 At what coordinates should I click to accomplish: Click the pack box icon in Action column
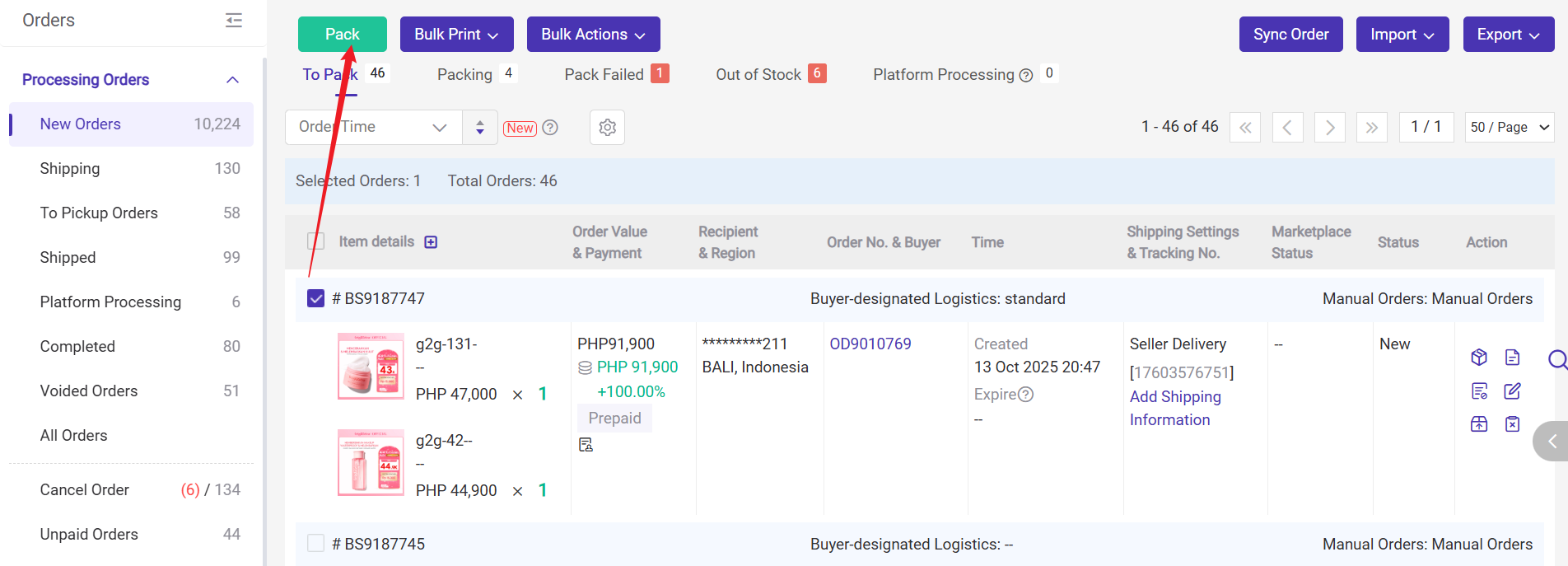pyautogui.click(x=1479, y=358)
